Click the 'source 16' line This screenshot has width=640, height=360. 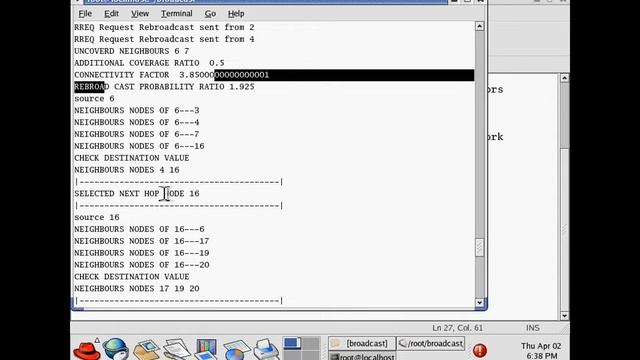click(x=97, y=218)
